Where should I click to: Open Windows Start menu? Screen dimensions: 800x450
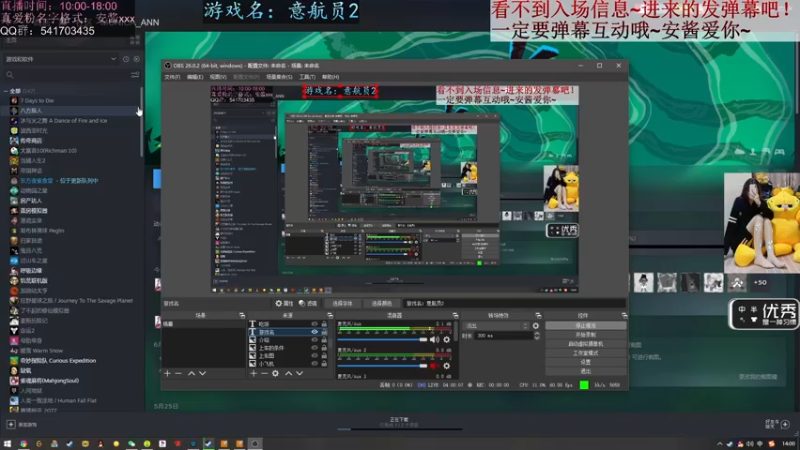point(7,444)
